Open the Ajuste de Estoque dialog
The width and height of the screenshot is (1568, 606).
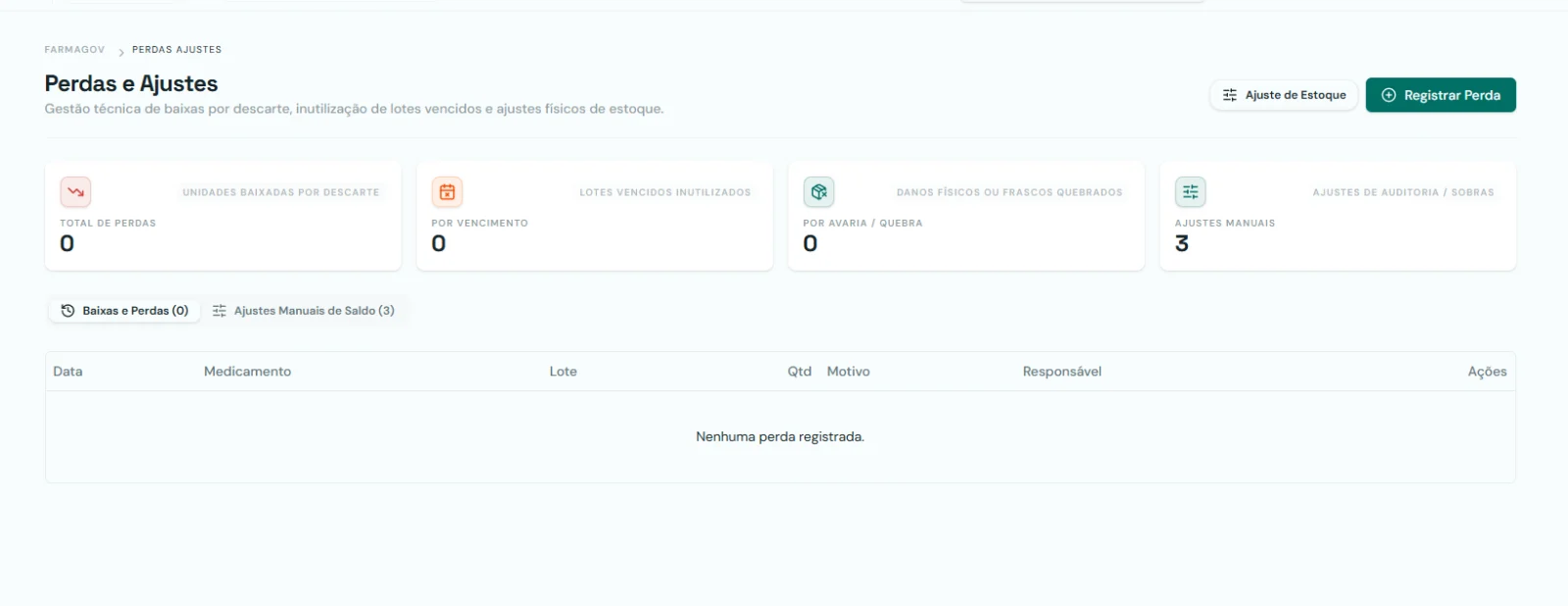click(x=1284, y=95)
